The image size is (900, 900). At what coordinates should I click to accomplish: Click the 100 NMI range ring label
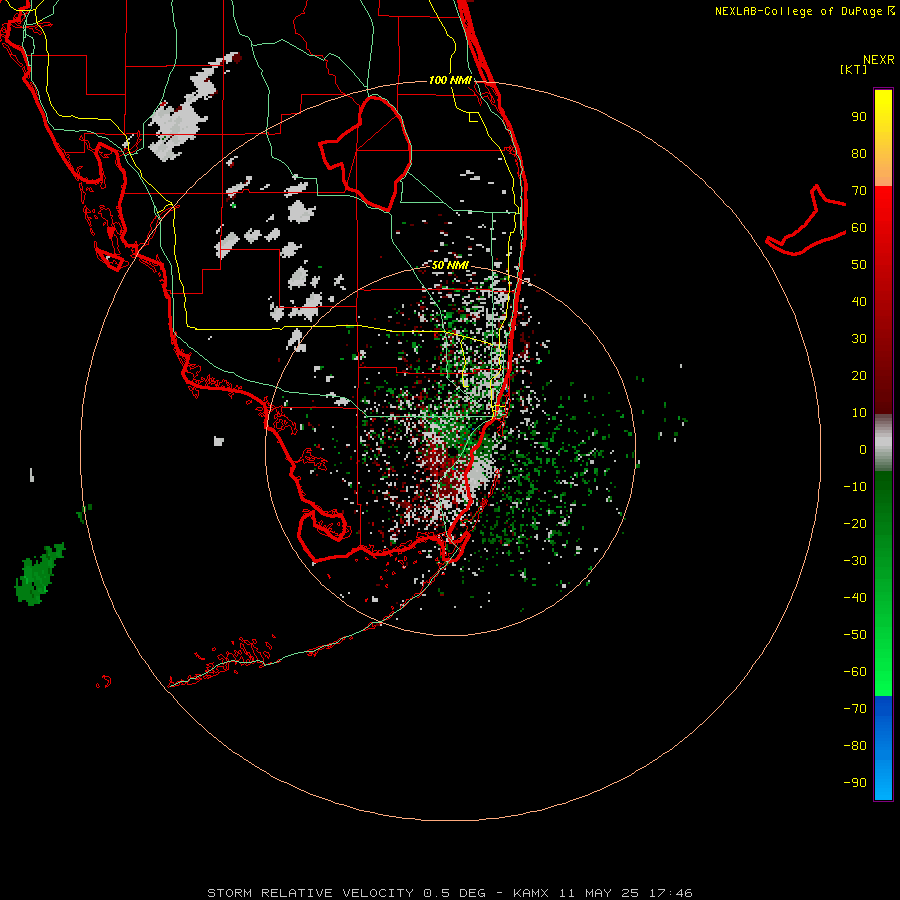[450, 80]
